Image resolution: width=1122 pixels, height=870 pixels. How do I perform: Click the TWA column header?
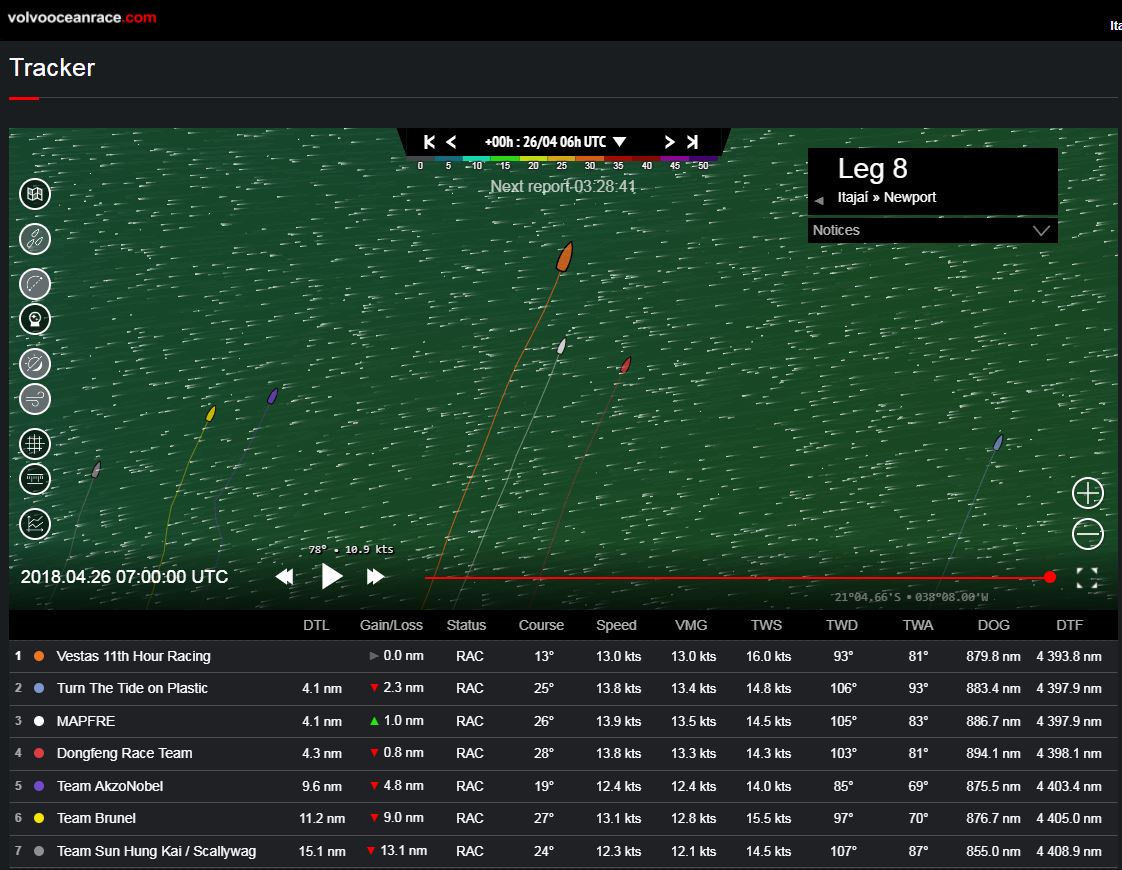pyautogui.click(x=918, y=625)
